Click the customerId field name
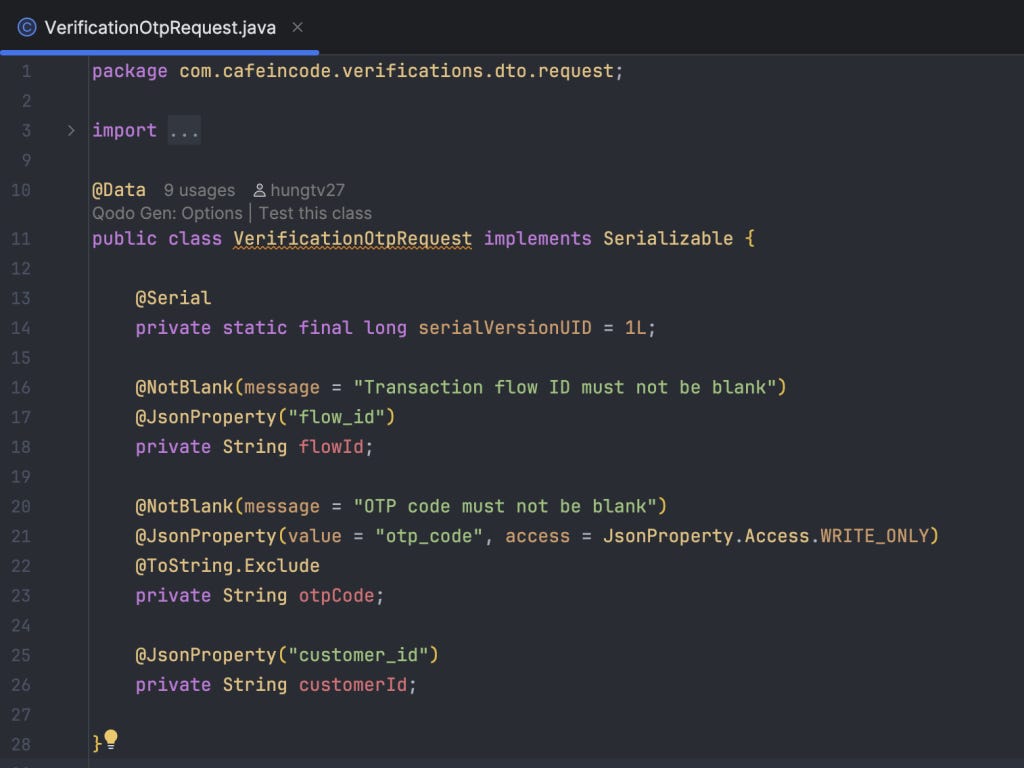 tap(353, 684)
